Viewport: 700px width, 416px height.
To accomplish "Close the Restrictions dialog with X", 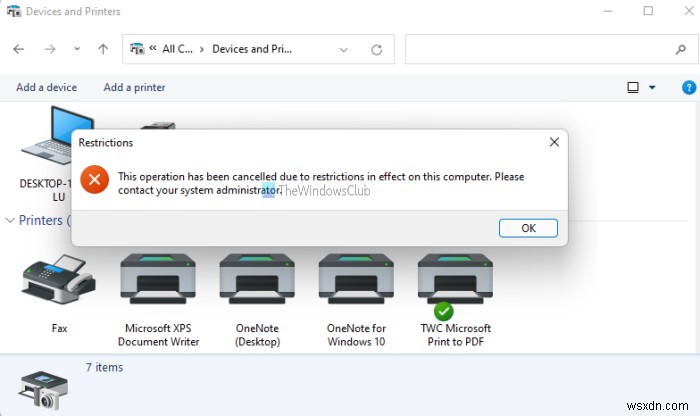I will 554,142.
